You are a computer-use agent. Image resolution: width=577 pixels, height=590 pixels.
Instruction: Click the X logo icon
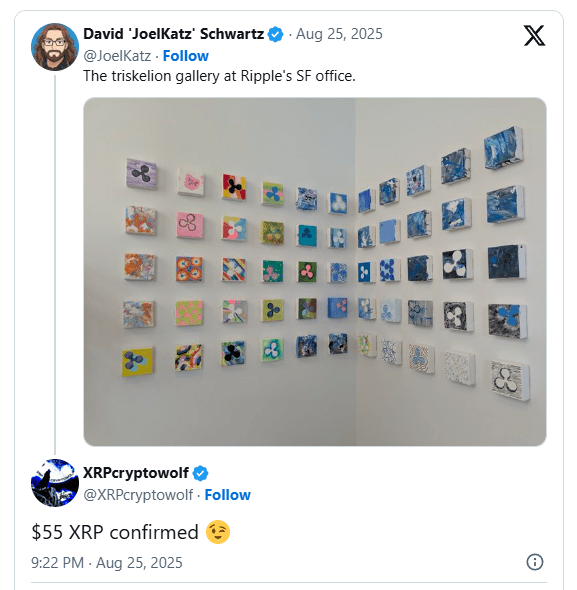pyautogui.click(x=534, y=35)
